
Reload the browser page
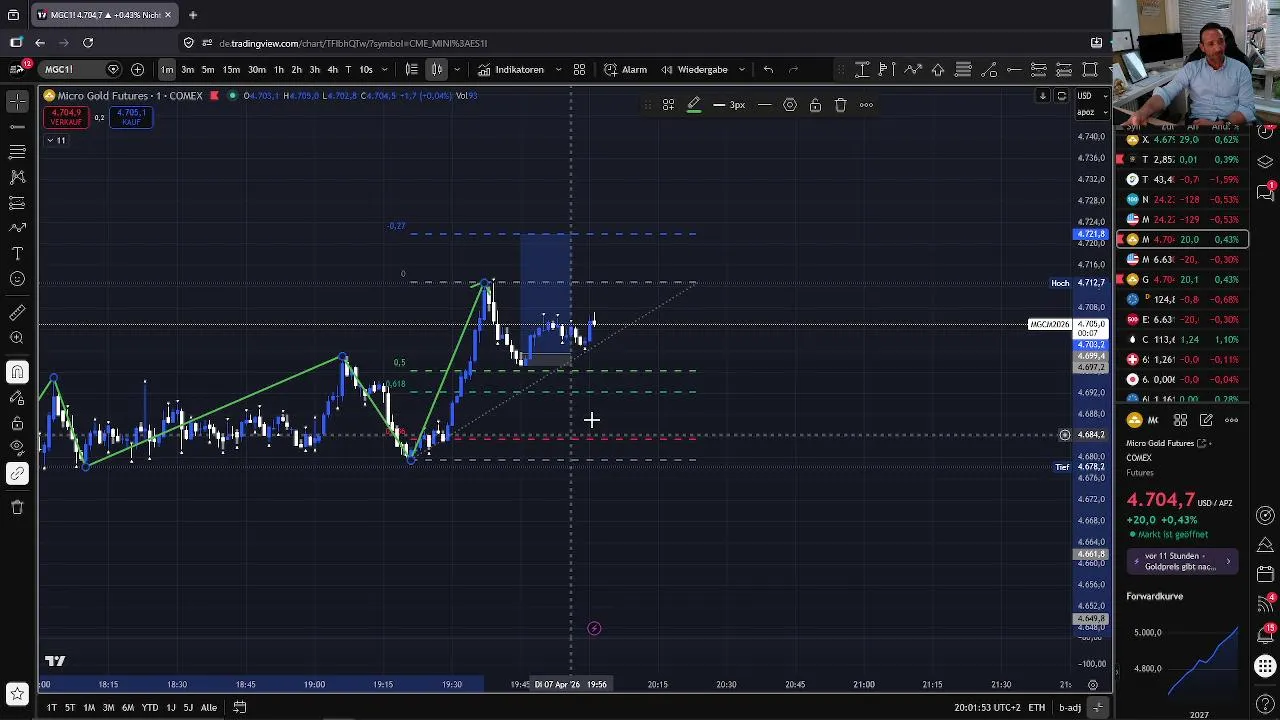point(88,43)
